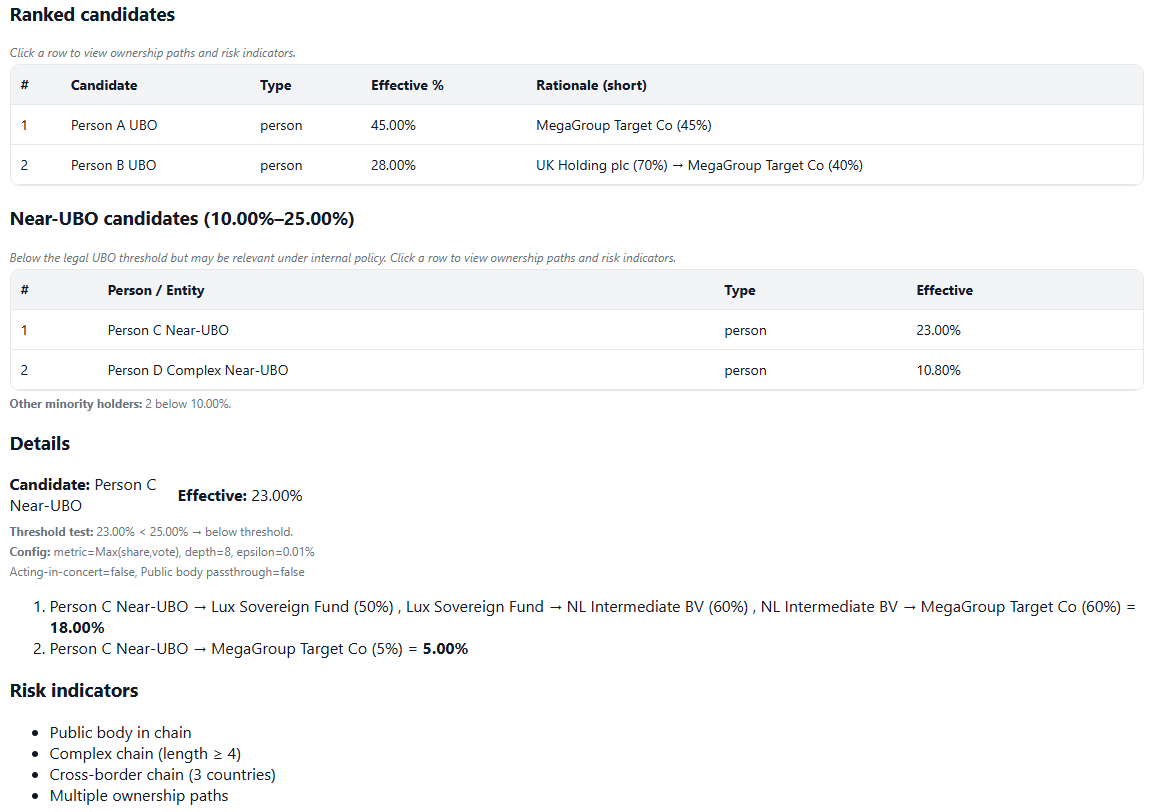
Task: Click the Multiple ownership paths indicator
Action: tap(139, 795)
